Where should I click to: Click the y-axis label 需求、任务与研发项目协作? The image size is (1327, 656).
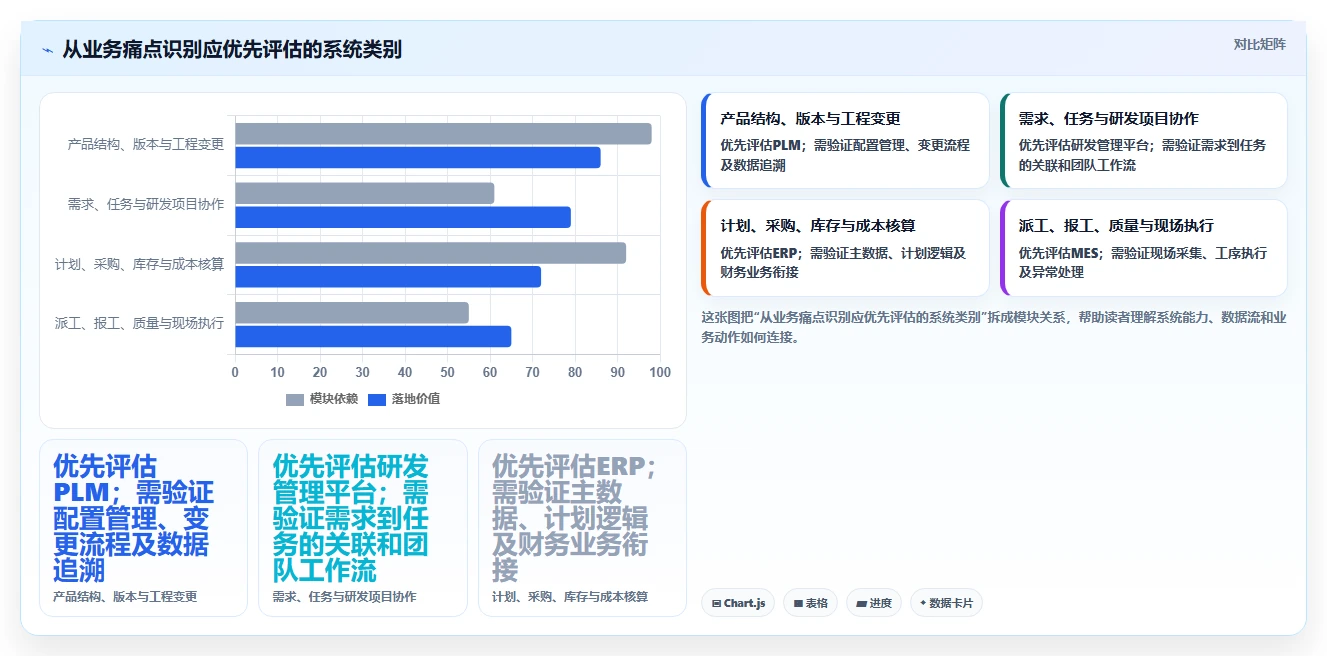click(x=146, y=204)
